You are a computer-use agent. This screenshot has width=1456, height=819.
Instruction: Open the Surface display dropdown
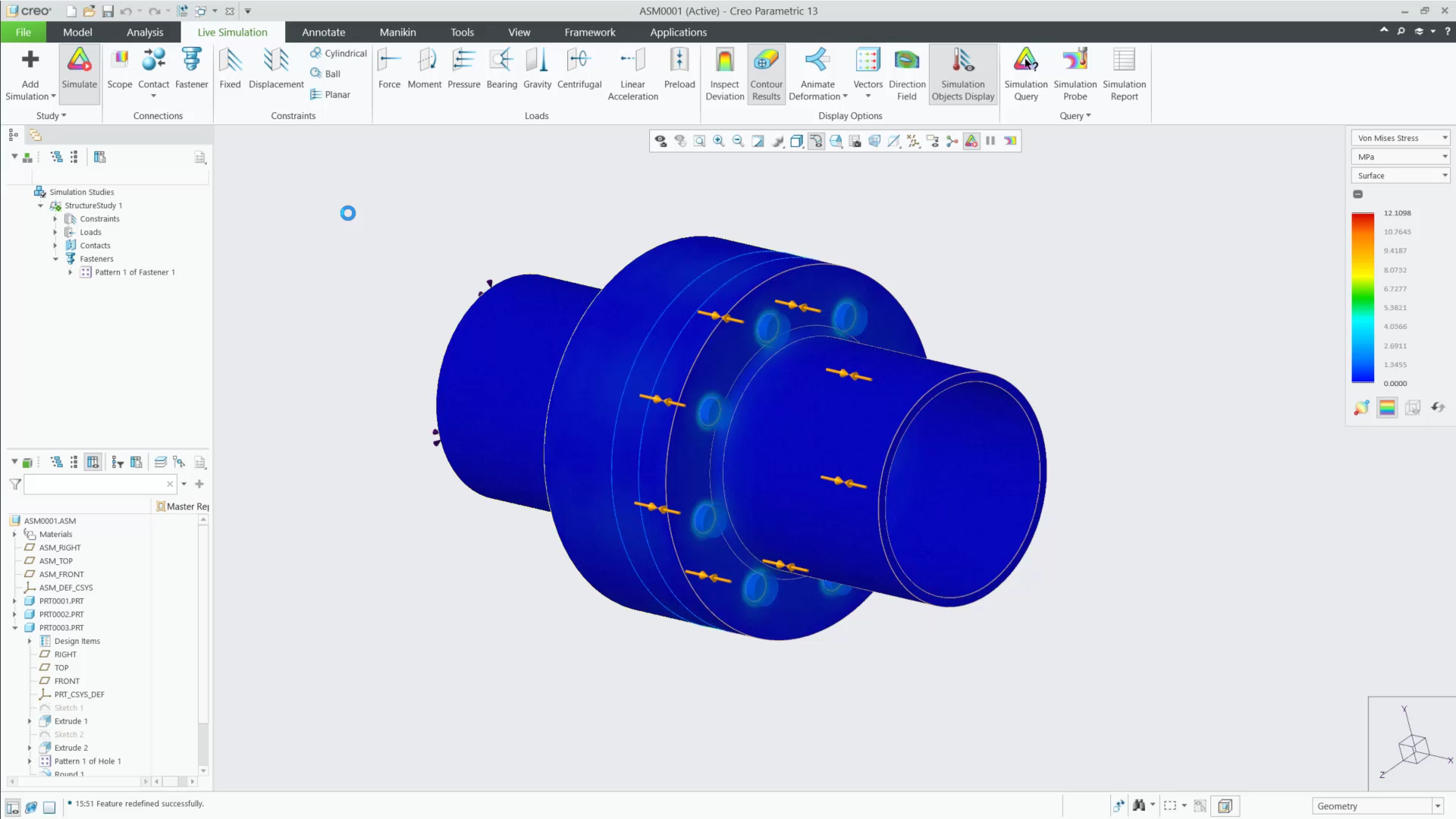tap(1400, 176)
